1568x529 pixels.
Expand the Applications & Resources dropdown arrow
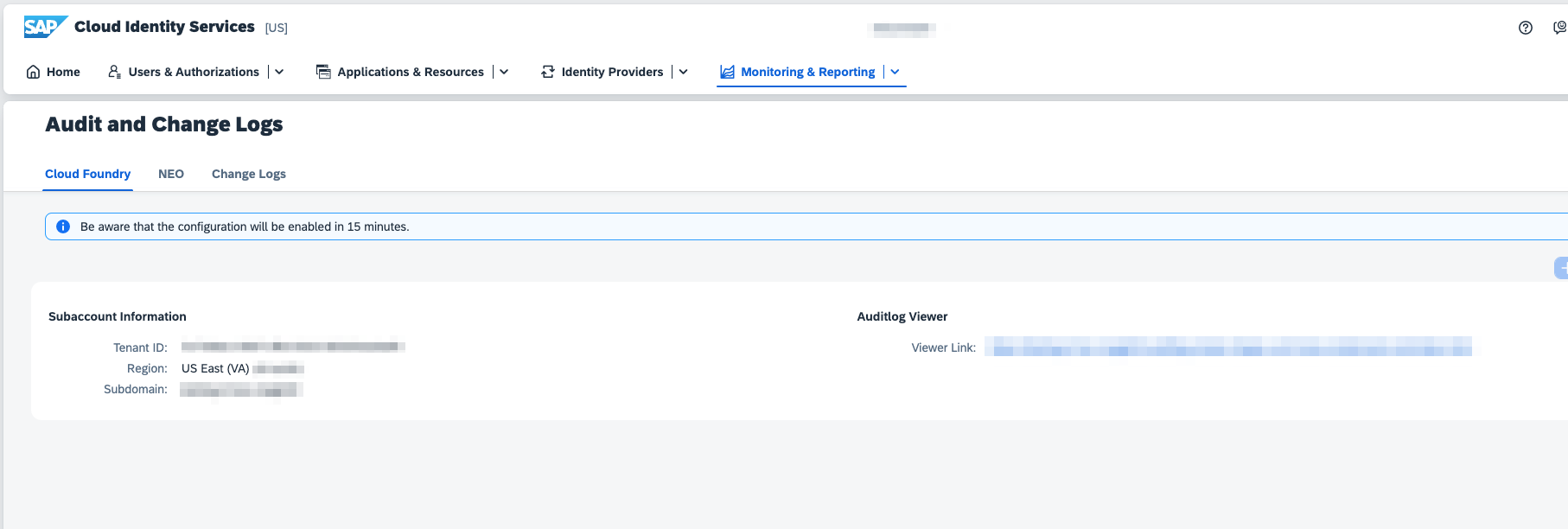(504, 72)
